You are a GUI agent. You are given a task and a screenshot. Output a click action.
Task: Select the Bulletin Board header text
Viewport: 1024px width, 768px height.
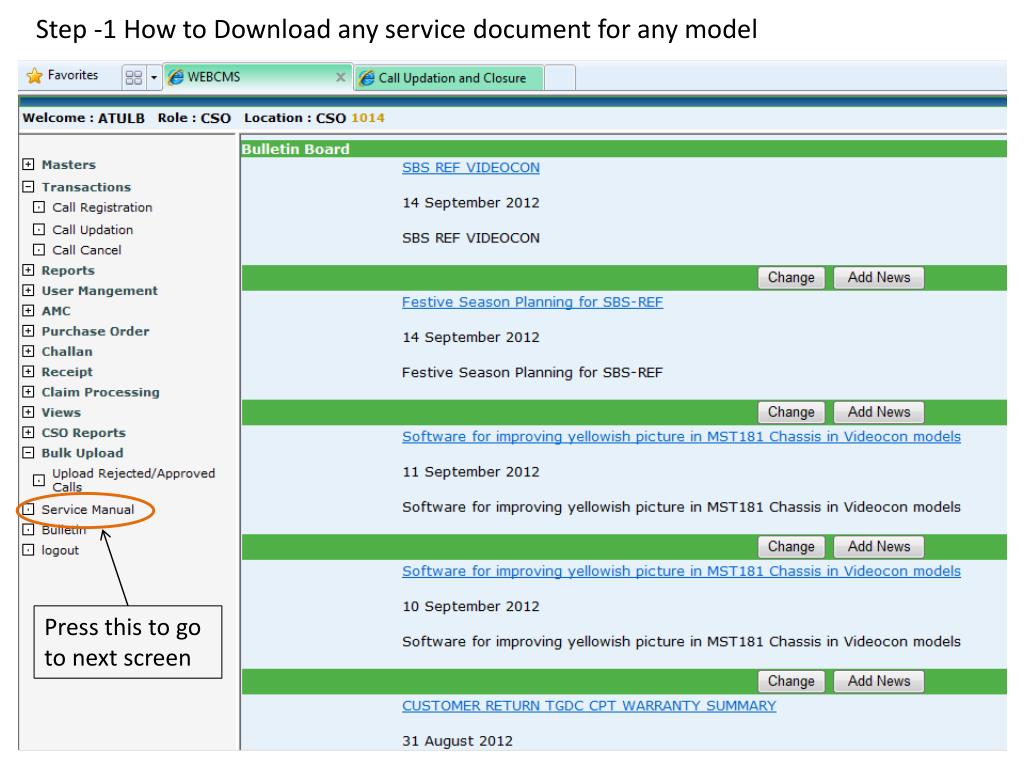pyautogui.click(x=295, y=149)
